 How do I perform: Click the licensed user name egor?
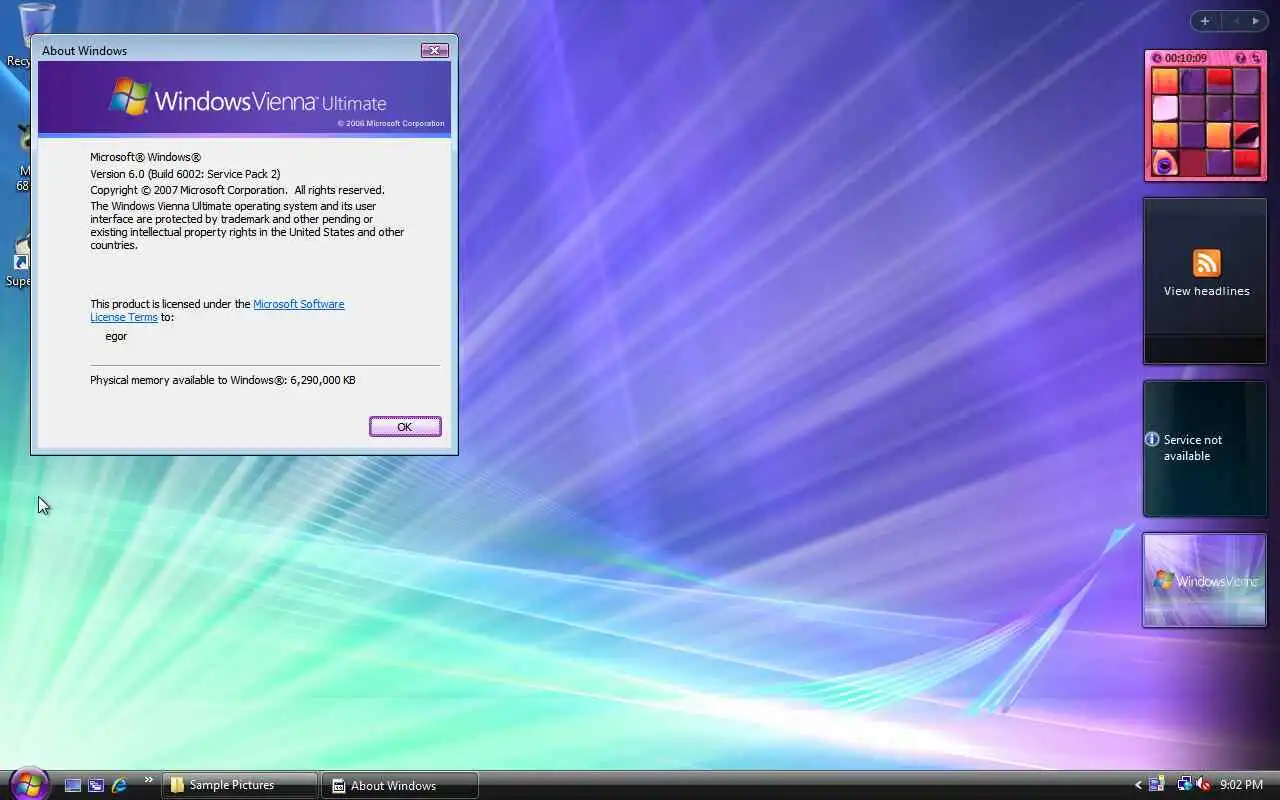(116, 336)
